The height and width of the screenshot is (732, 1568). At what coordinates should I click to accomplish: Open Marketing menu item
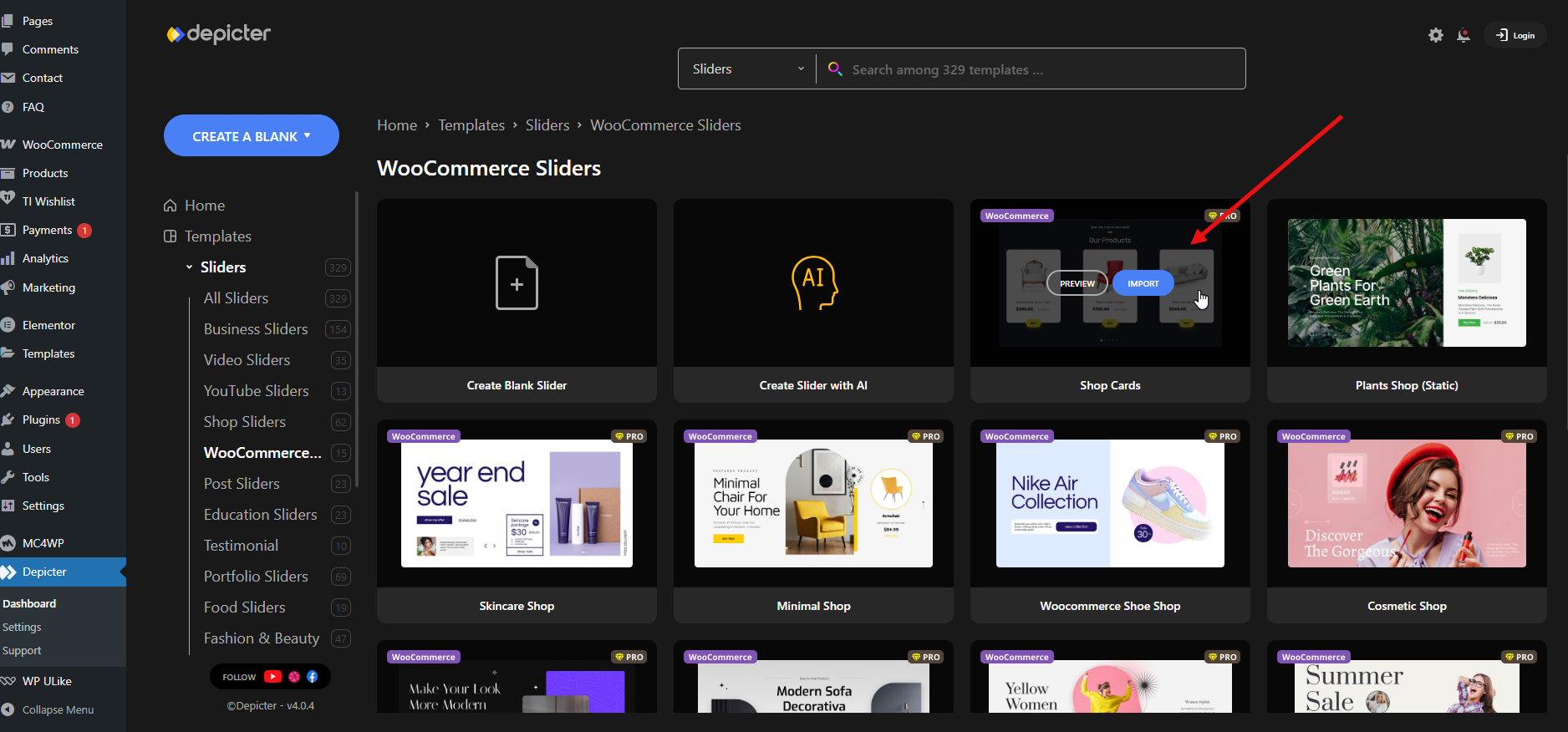click(x=48, y=287)
